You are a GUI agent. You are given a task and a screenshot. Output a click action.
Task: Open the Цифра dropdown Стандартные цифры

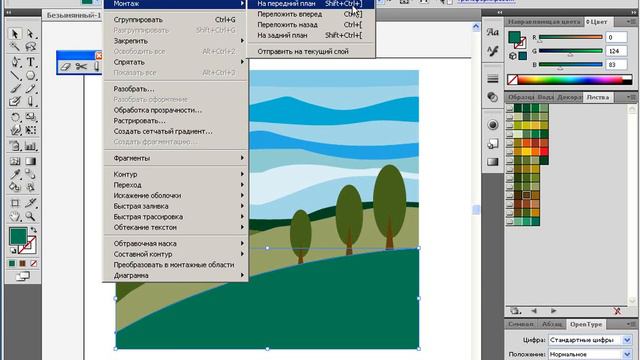[590, 340]
